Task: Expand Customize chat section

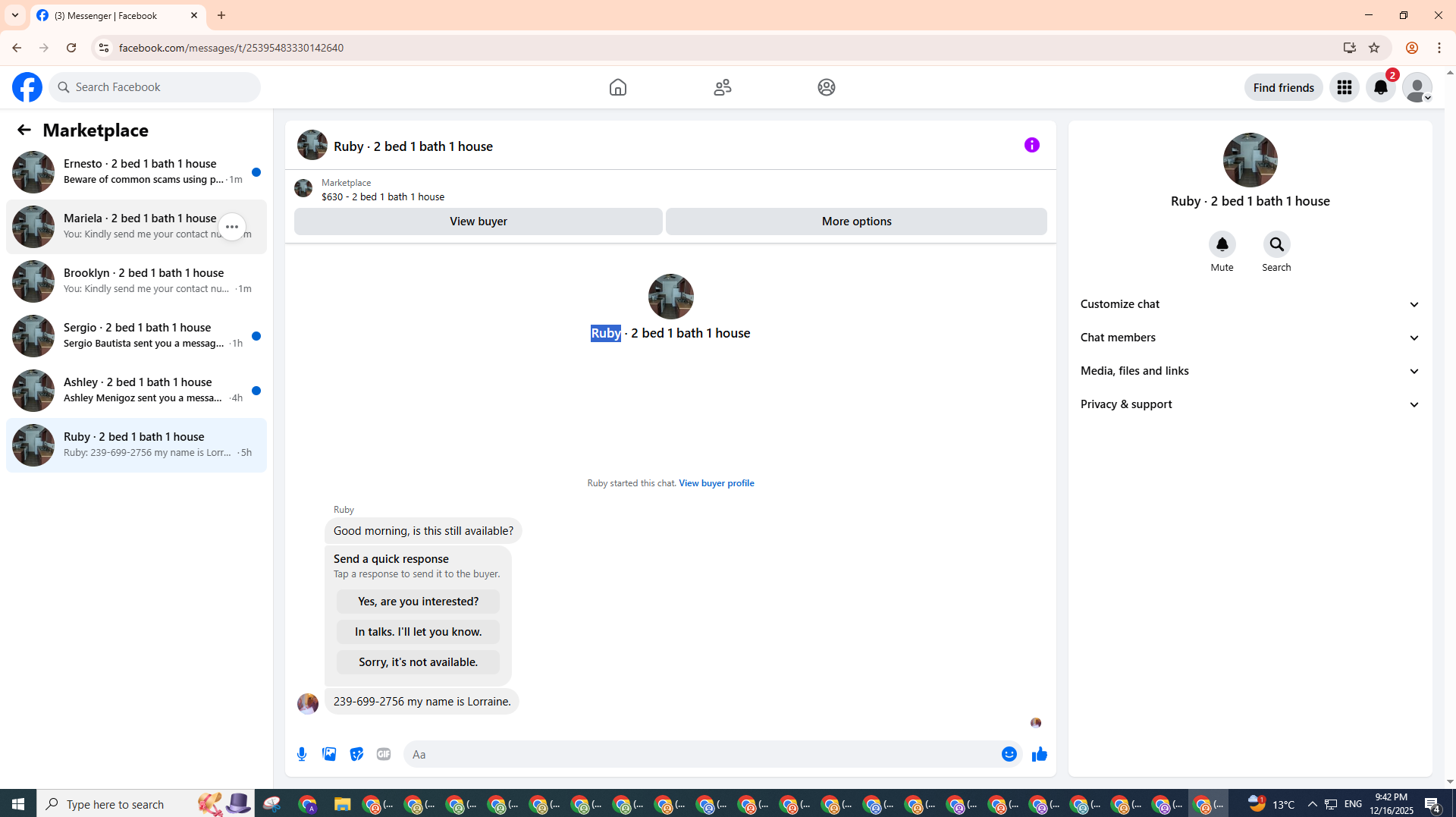Action: (1250, 304)
